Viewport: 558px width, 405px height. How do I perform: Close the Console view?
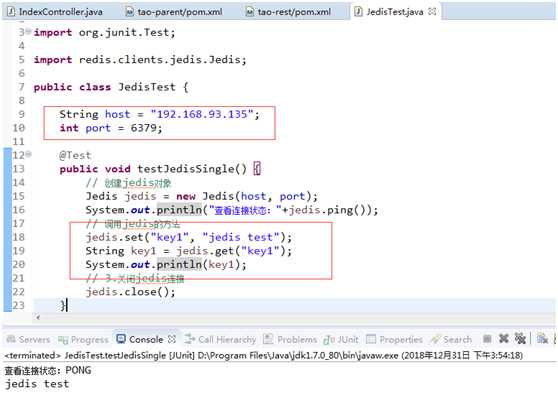click(172, 339)
